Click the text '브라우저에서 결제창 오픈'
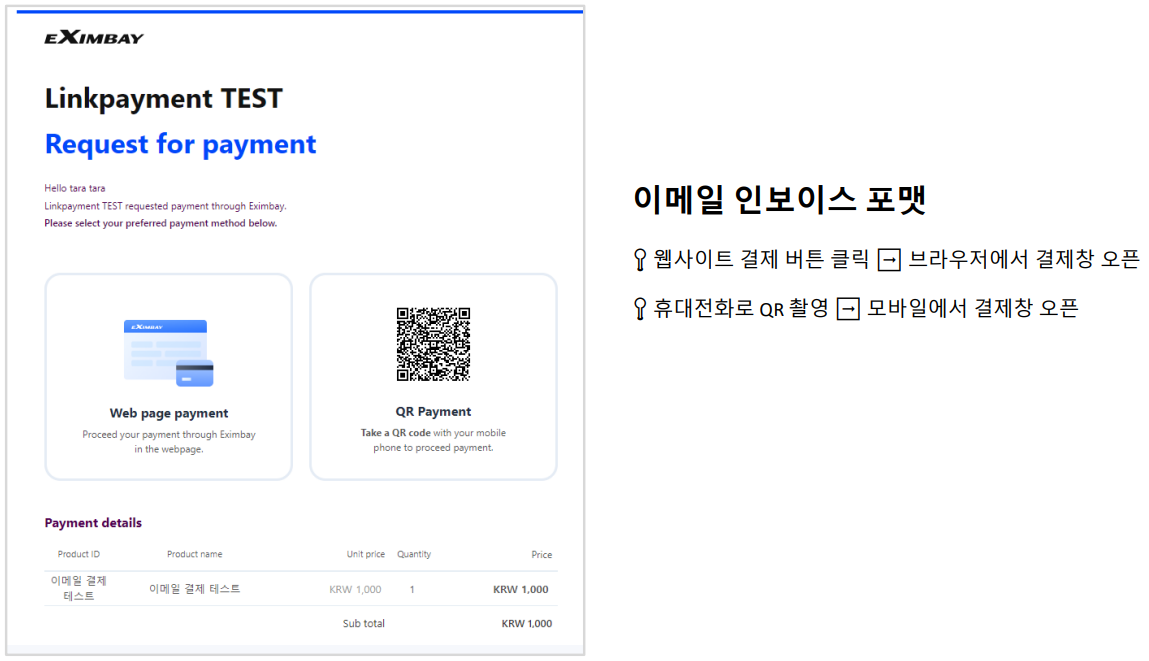Screen dimensions: 1149x661 coord(1024,259)
